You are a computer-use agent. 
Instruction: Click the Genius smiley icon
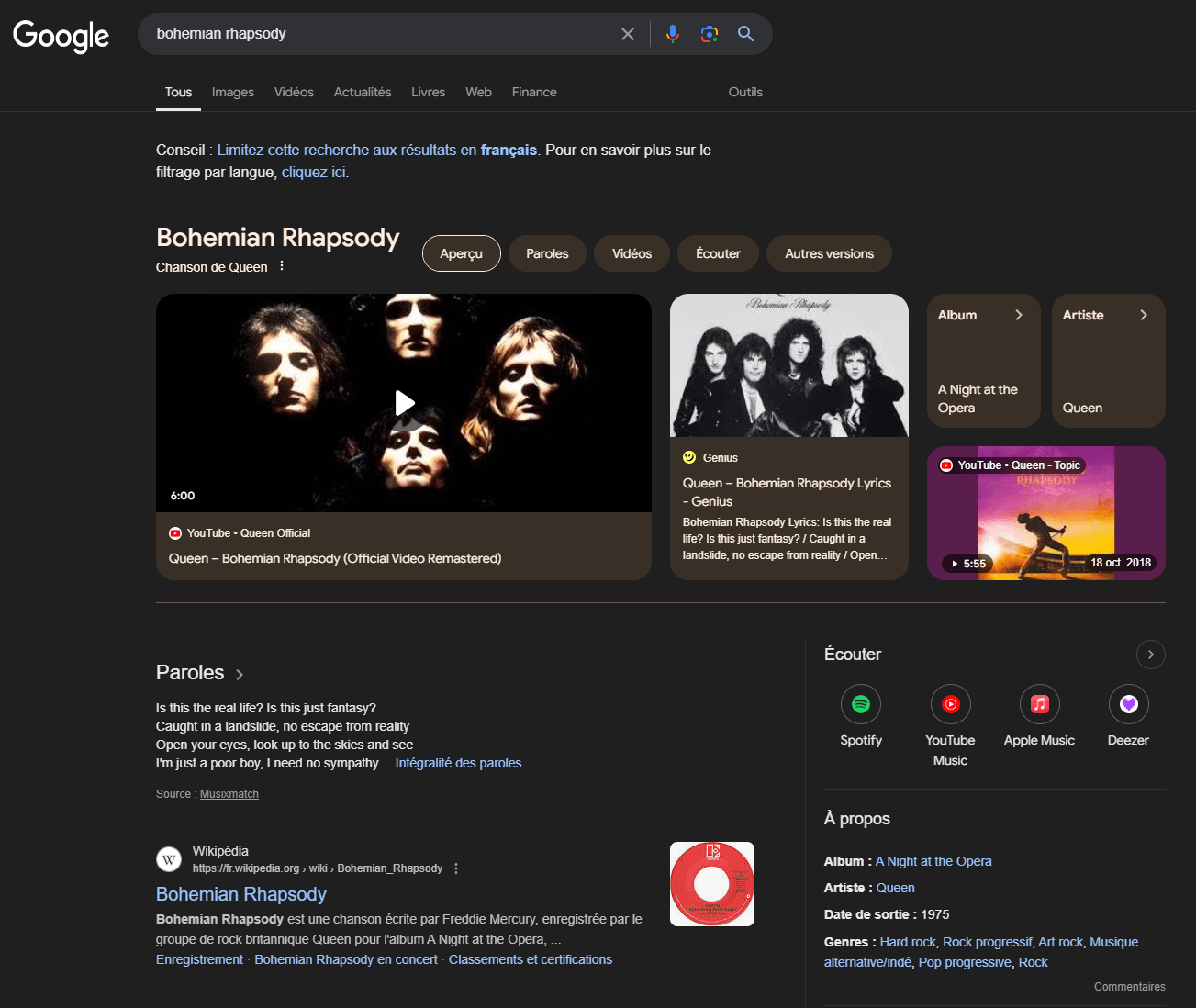689,457
